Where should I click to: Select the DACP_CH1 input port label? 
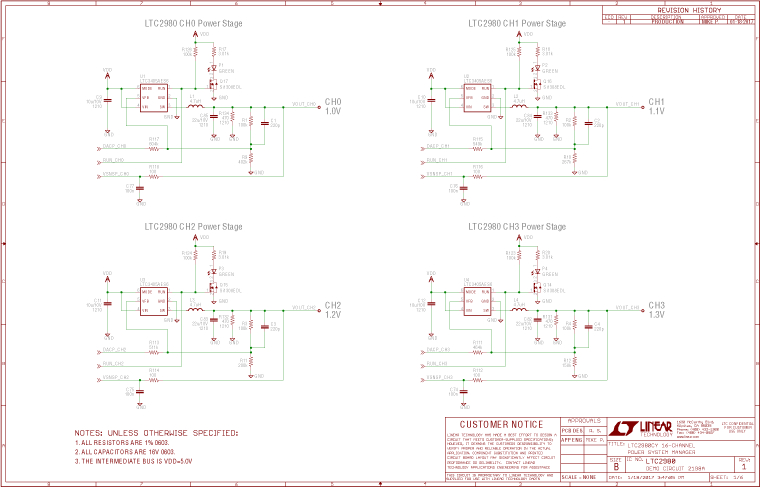(438, 146)
